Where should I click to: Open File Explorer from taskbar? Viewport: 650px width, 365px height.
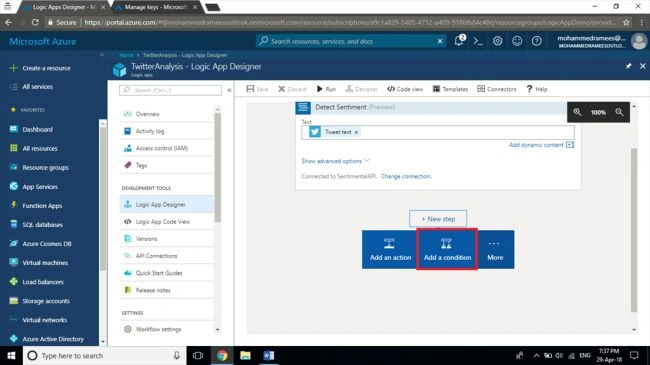pos(245,355)
